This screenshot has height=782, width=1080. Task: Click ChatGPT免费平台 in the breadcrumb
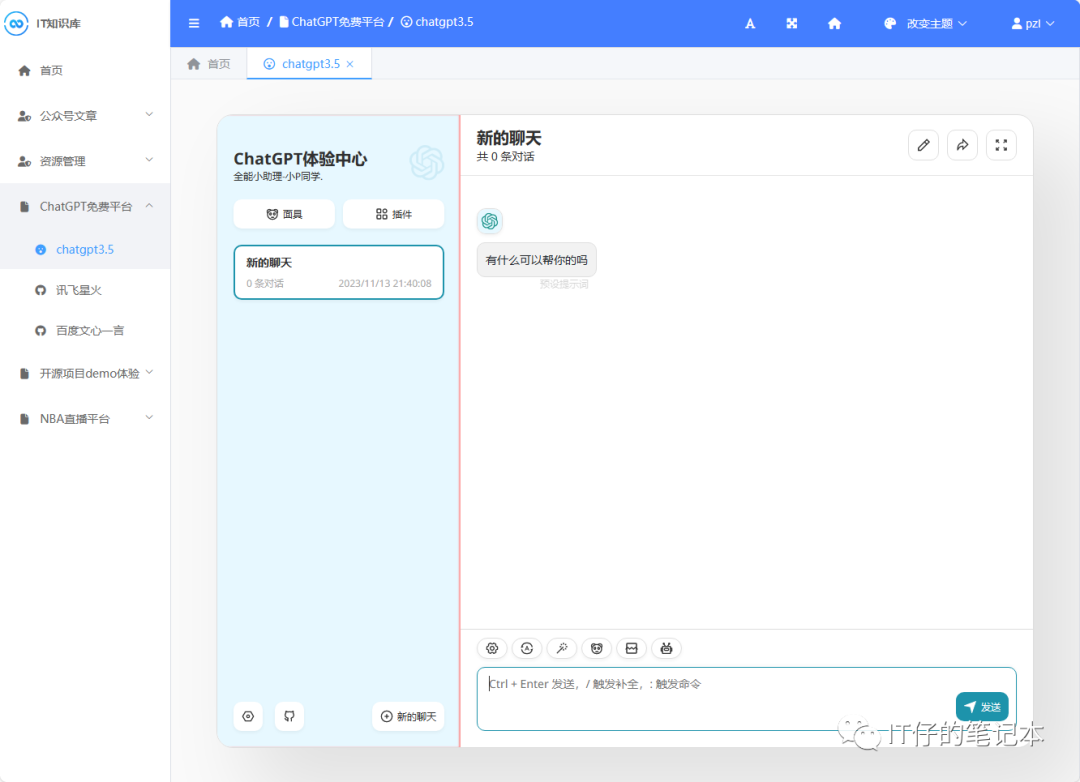click(x=331, y=22)
